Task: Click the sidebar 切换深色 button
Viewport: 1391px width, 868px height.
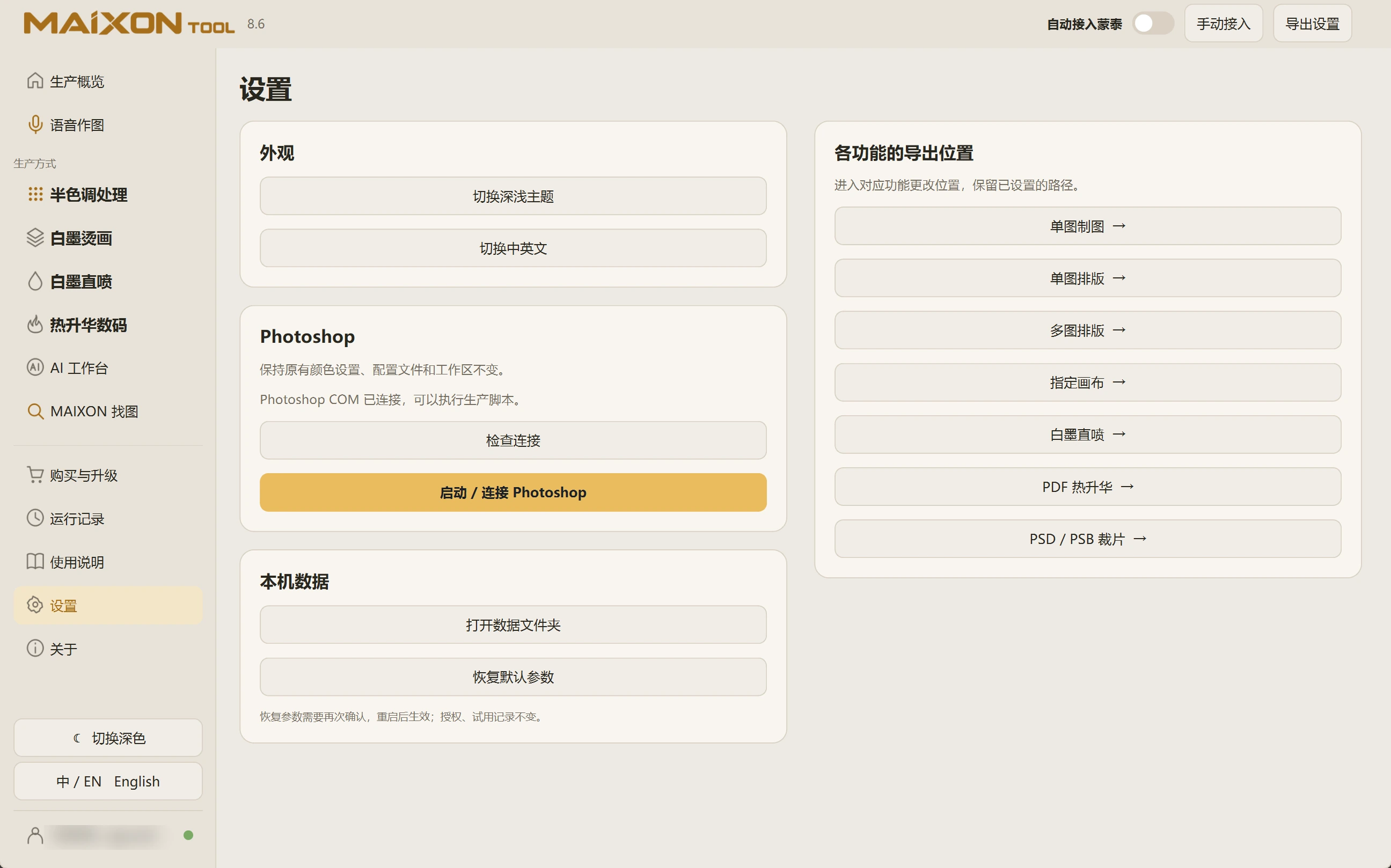Action: click(108, 738)
